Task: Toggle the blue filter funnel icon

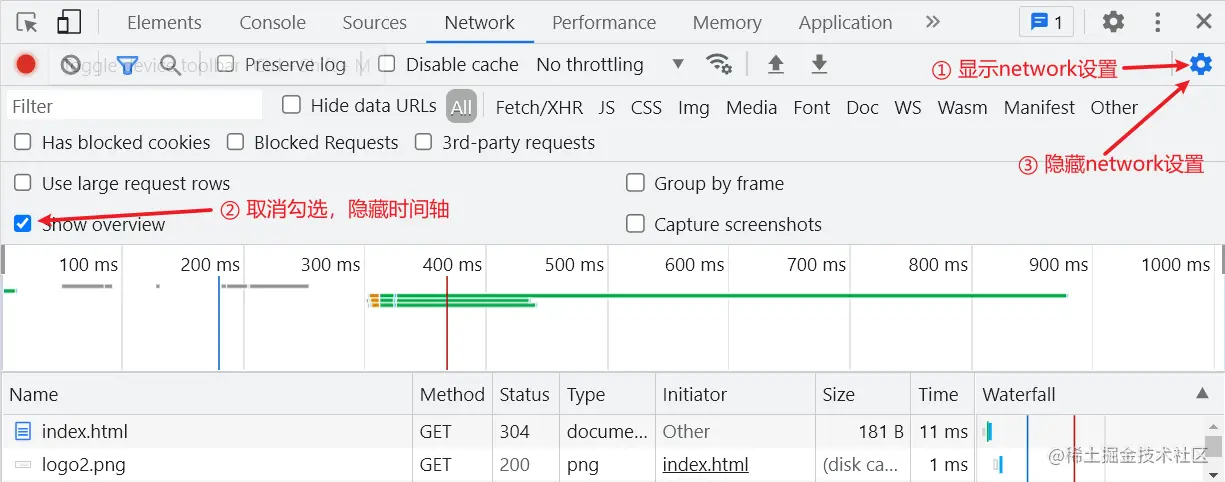Action: pos(127,65)
